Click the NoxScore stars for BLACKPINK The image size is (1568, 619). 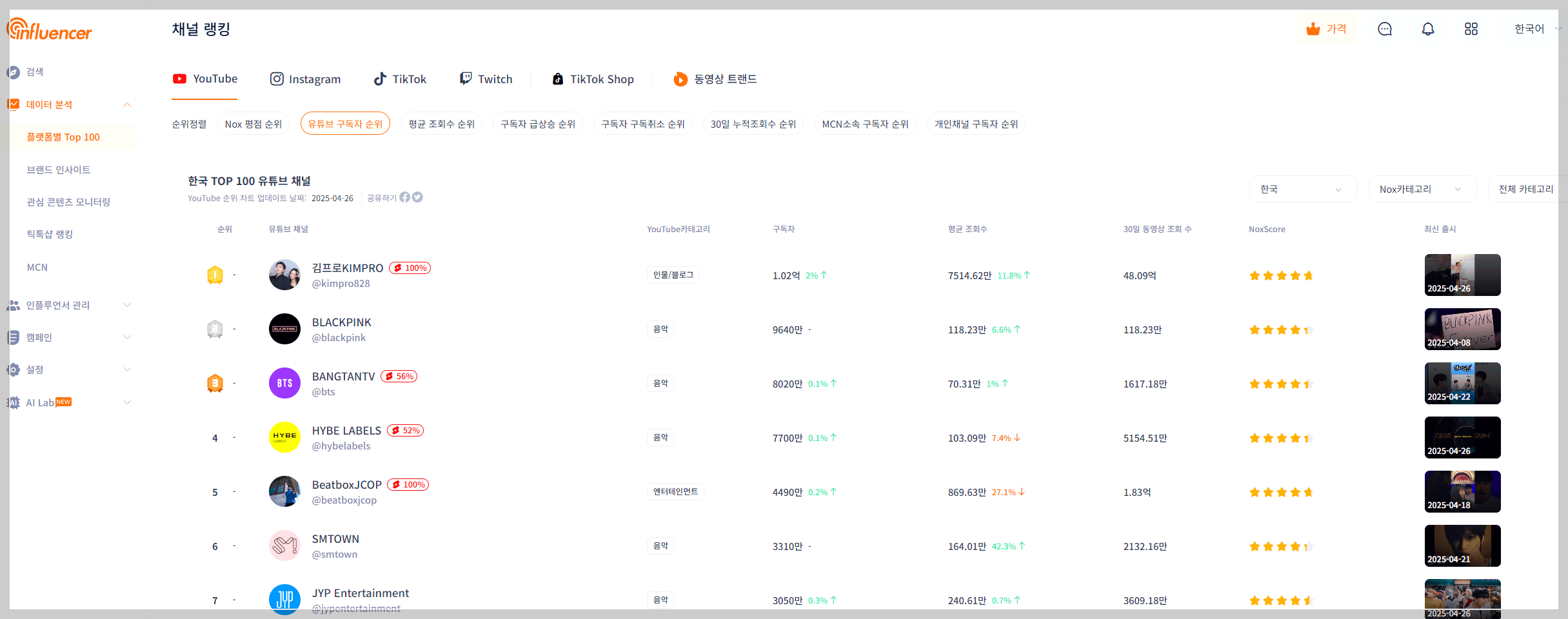click(1281, 330)
